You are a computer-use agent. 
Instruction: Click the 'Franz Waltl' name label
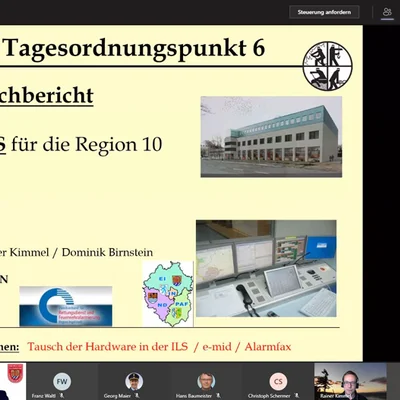click(44, 396)
